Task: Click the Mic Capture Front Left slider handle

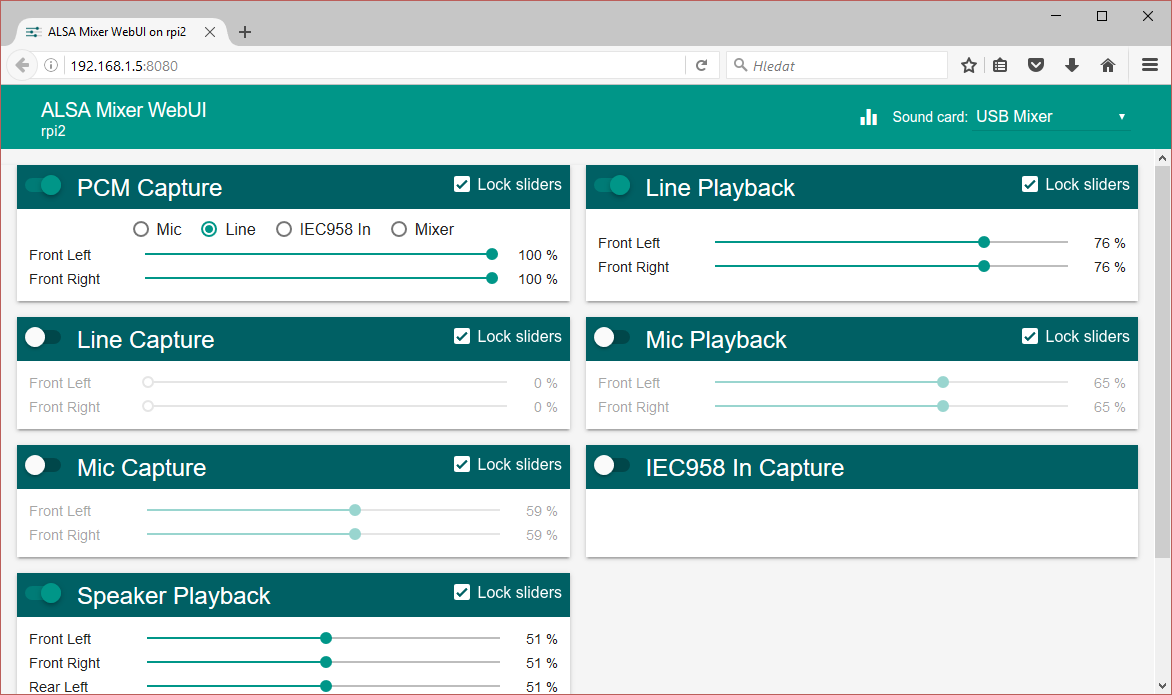Action: (355, 510)
